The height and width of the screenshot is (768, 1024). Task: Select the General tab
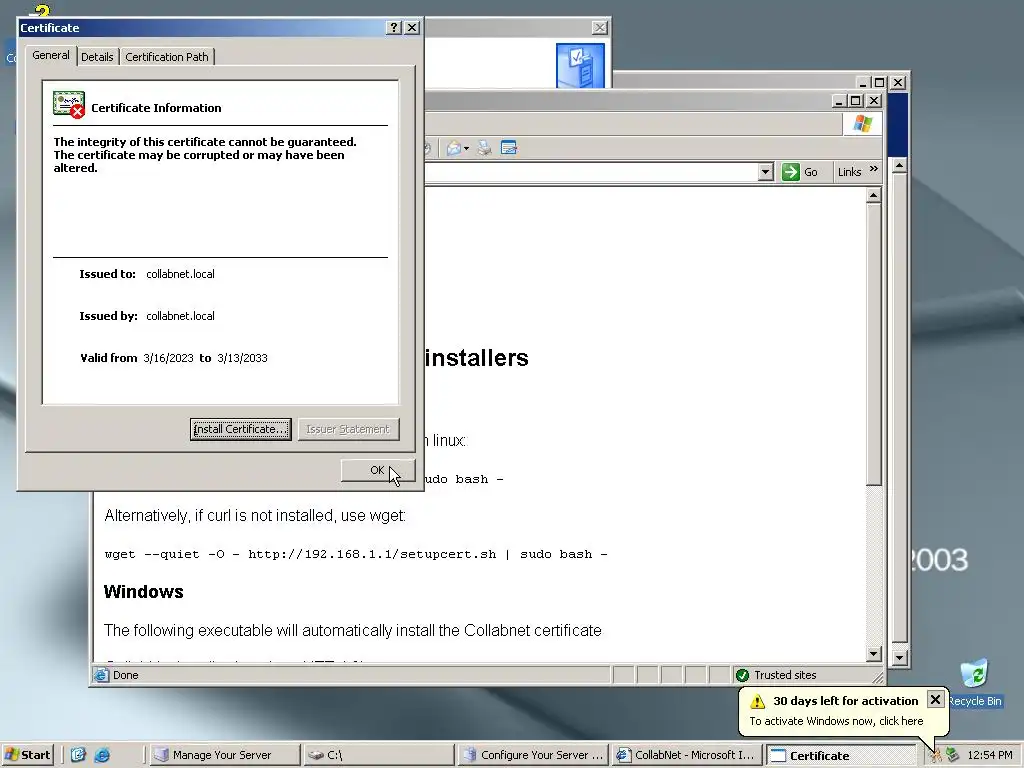pos(51,55)
